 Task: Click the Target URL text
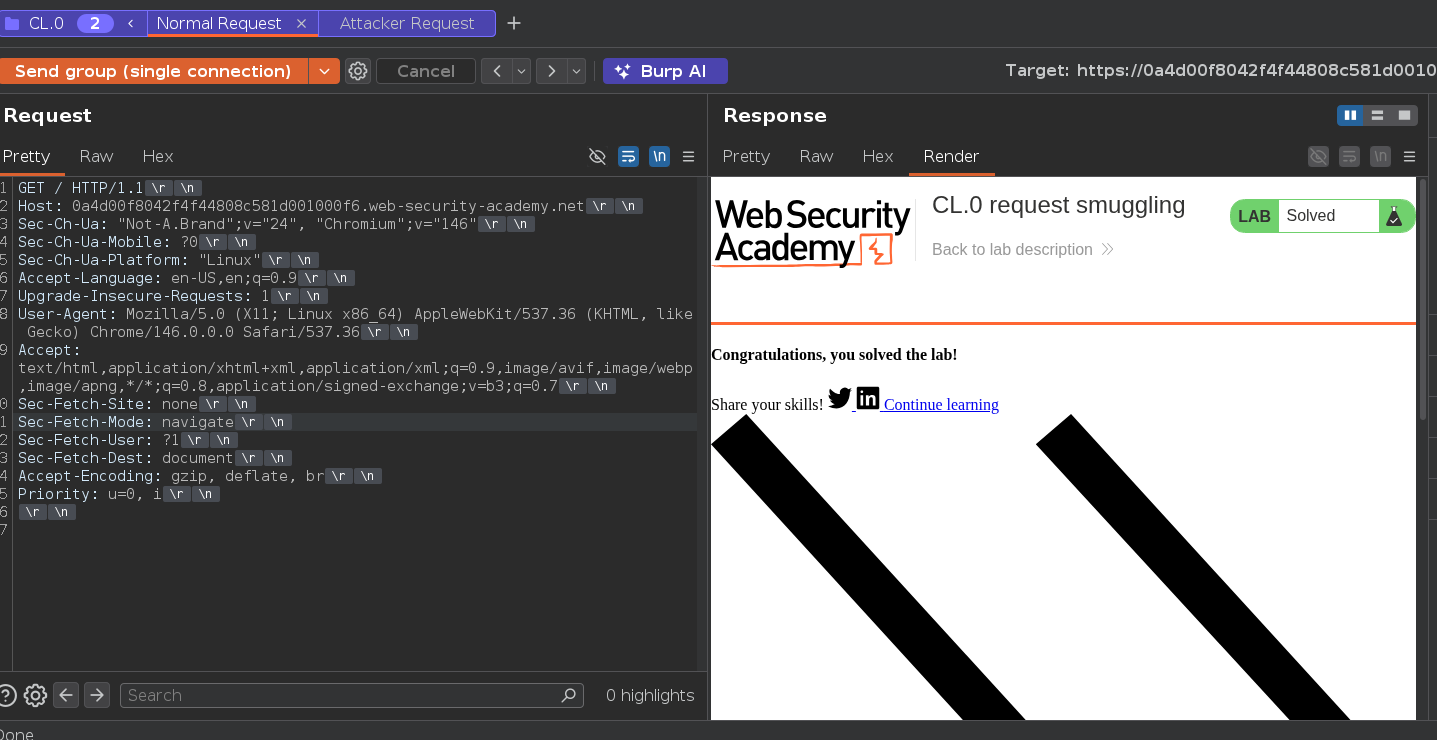point(1221,71)
